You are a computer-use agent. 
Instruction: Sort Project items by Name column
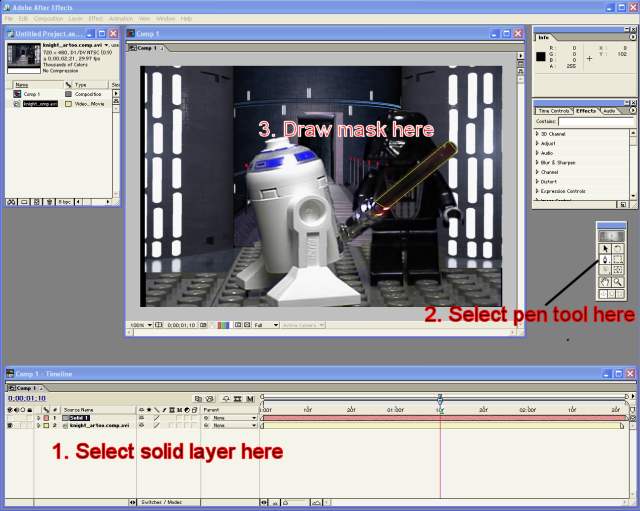tap(37, 85)
